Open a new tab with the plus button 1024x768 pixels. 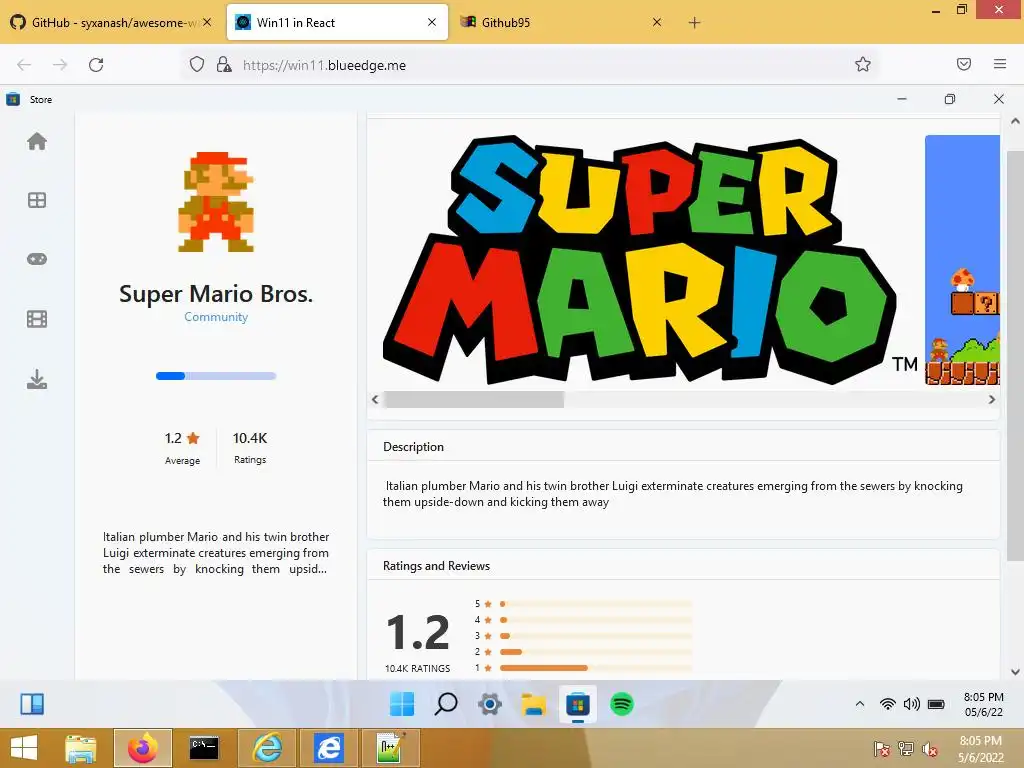point(694,23)
